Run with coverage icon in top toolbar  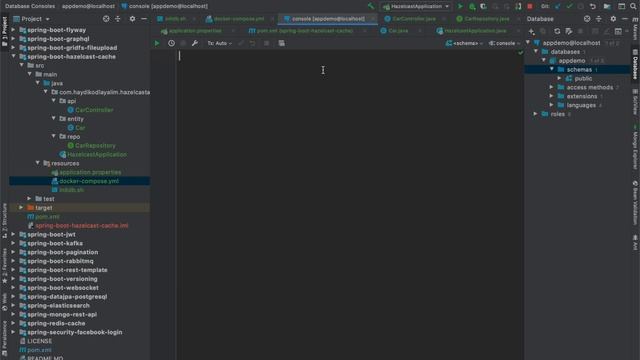click(x=484, y=6)
